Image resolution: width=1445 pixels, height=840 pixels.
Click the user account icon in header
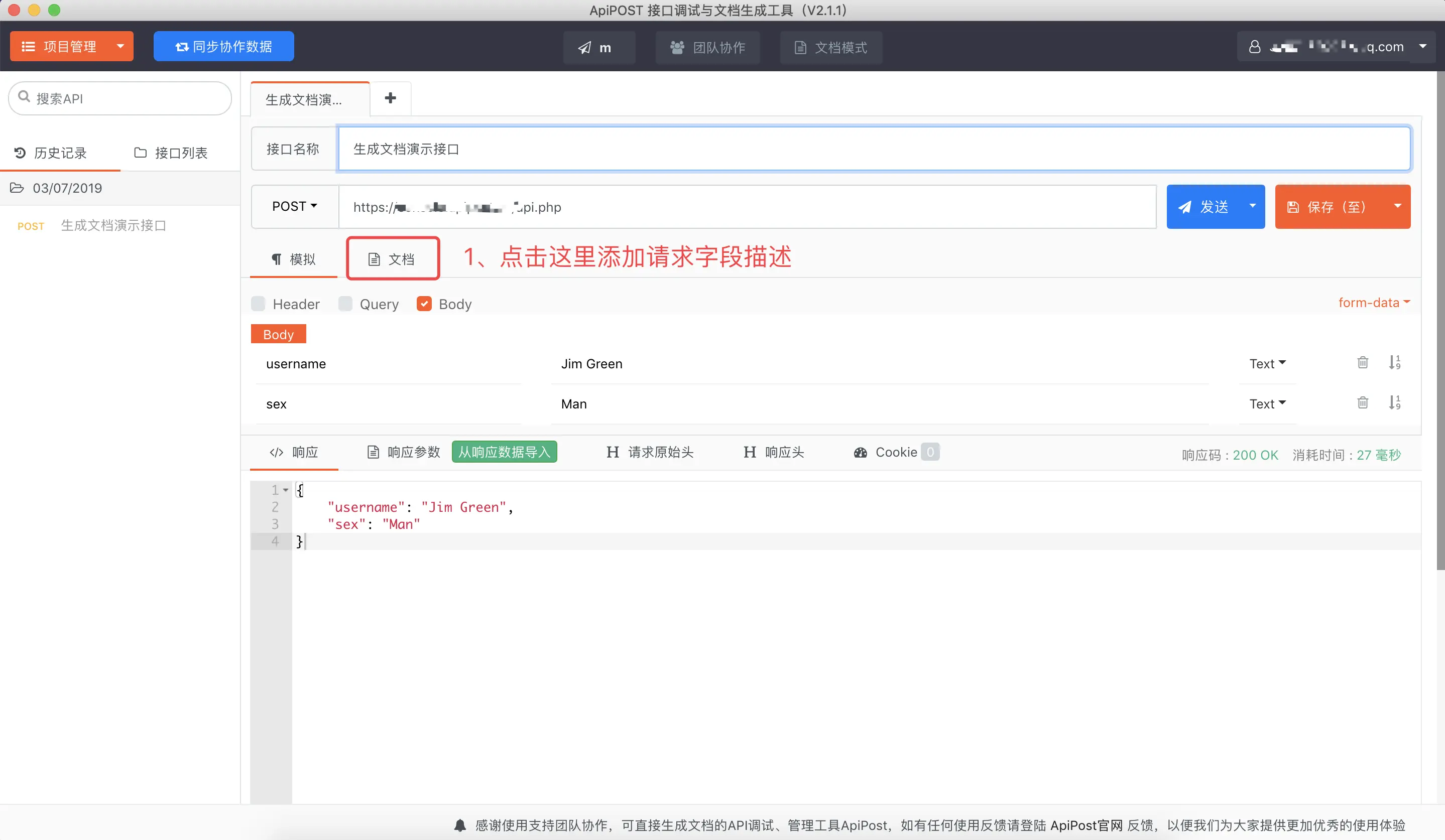click(1255, 47)
